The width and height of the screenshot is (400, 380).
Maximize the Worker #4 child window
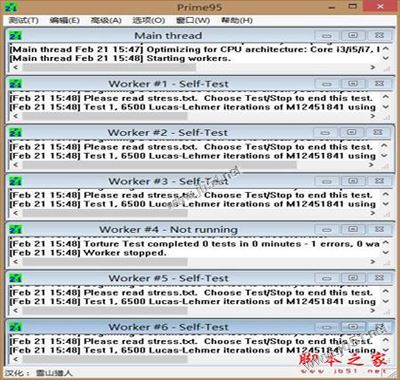pos(353,229)
